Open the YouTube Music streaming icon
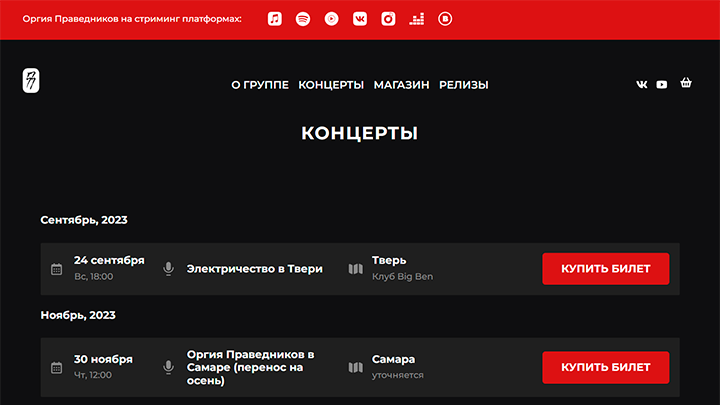This screenshot has height=405, width=720. pyautogui.click(x=332, y=19)
